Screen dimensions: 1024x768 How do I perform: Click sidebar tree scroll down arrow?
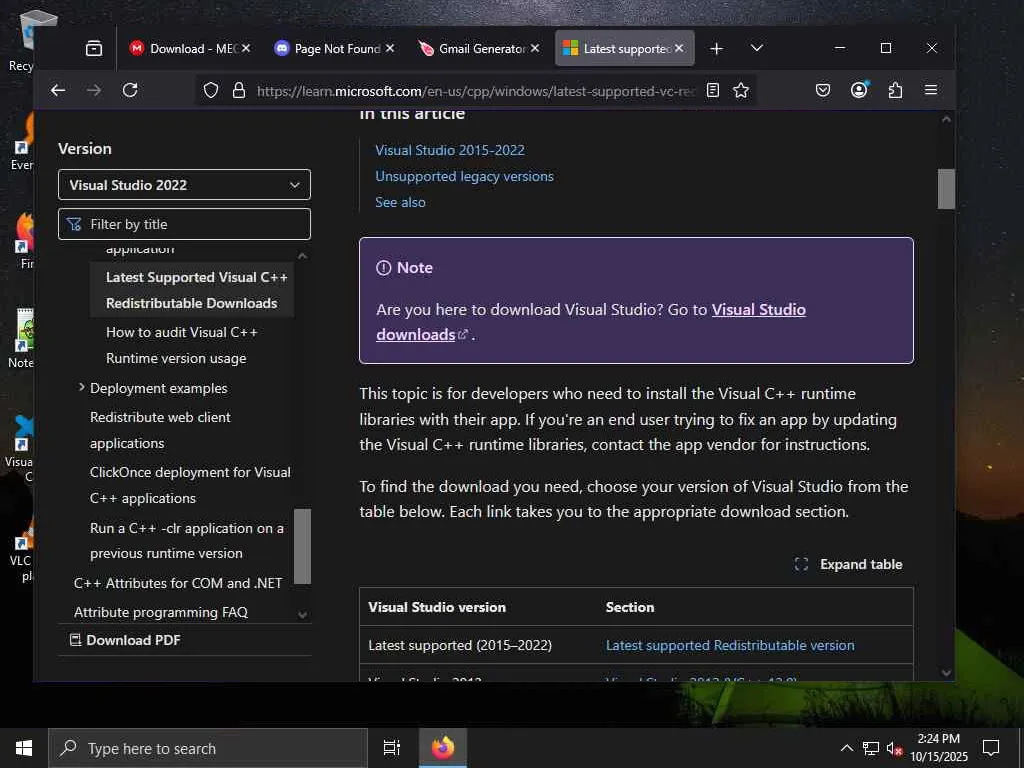[x=302, y=615]
